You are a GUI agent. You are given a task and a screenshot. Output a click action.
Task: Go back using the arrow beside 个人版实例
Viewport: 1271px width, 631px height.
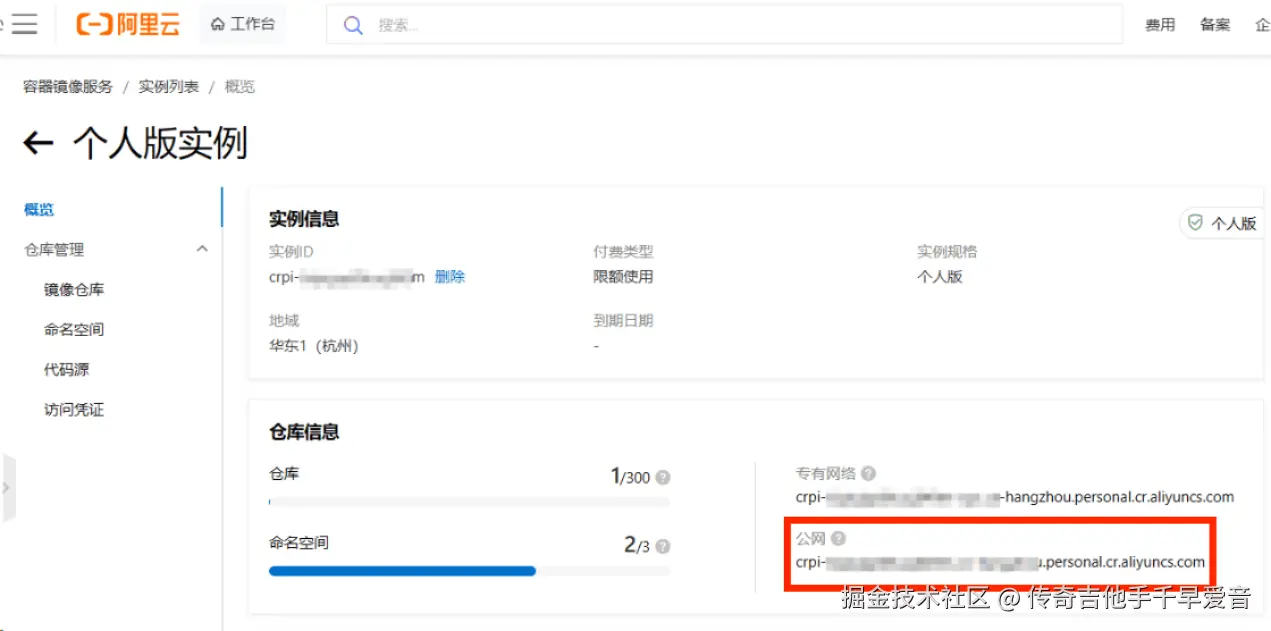[38, 143]
